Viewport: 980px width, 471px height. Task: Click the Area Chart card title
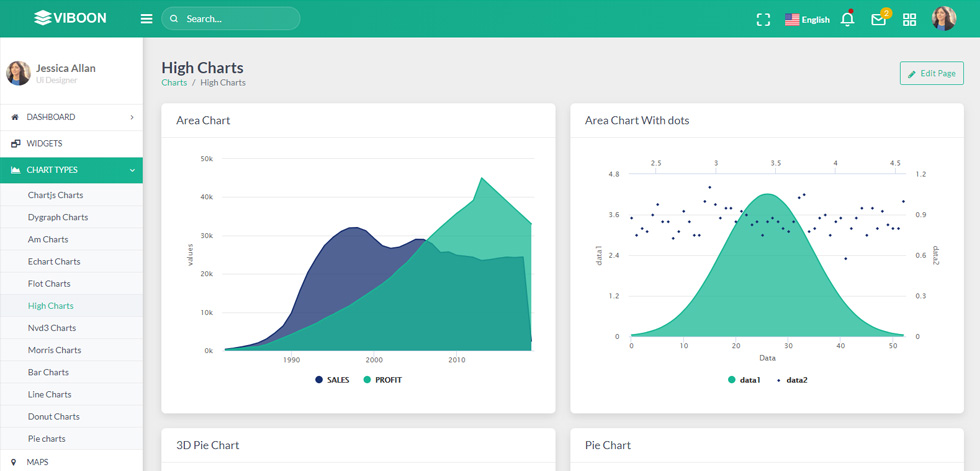coord(203,120)
